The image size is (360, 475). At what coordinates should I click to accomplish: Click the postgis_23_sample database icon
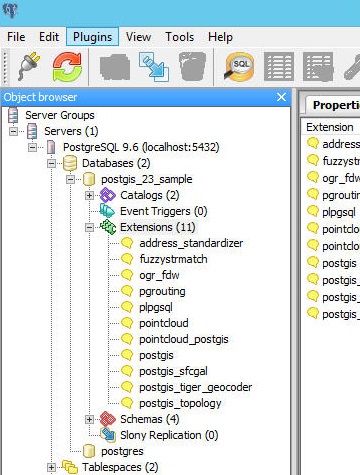tap(89, 179)
